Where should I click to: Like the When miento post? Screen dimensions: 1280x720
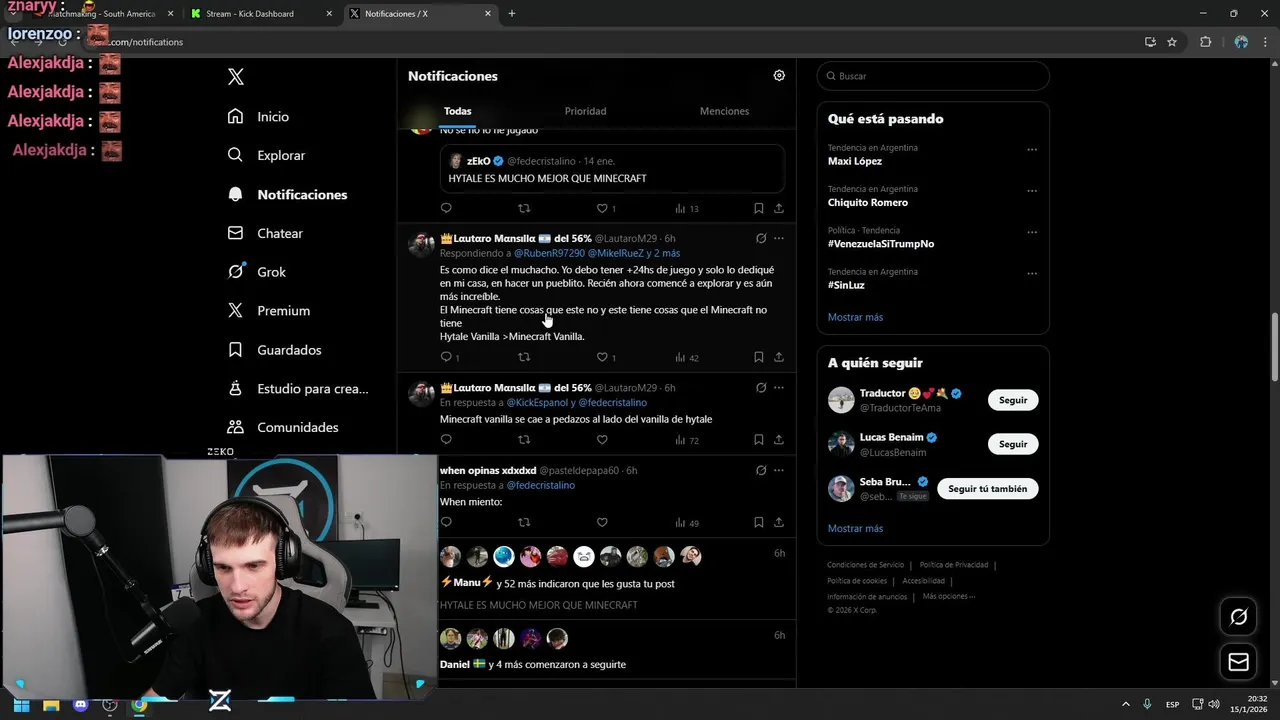602,522
